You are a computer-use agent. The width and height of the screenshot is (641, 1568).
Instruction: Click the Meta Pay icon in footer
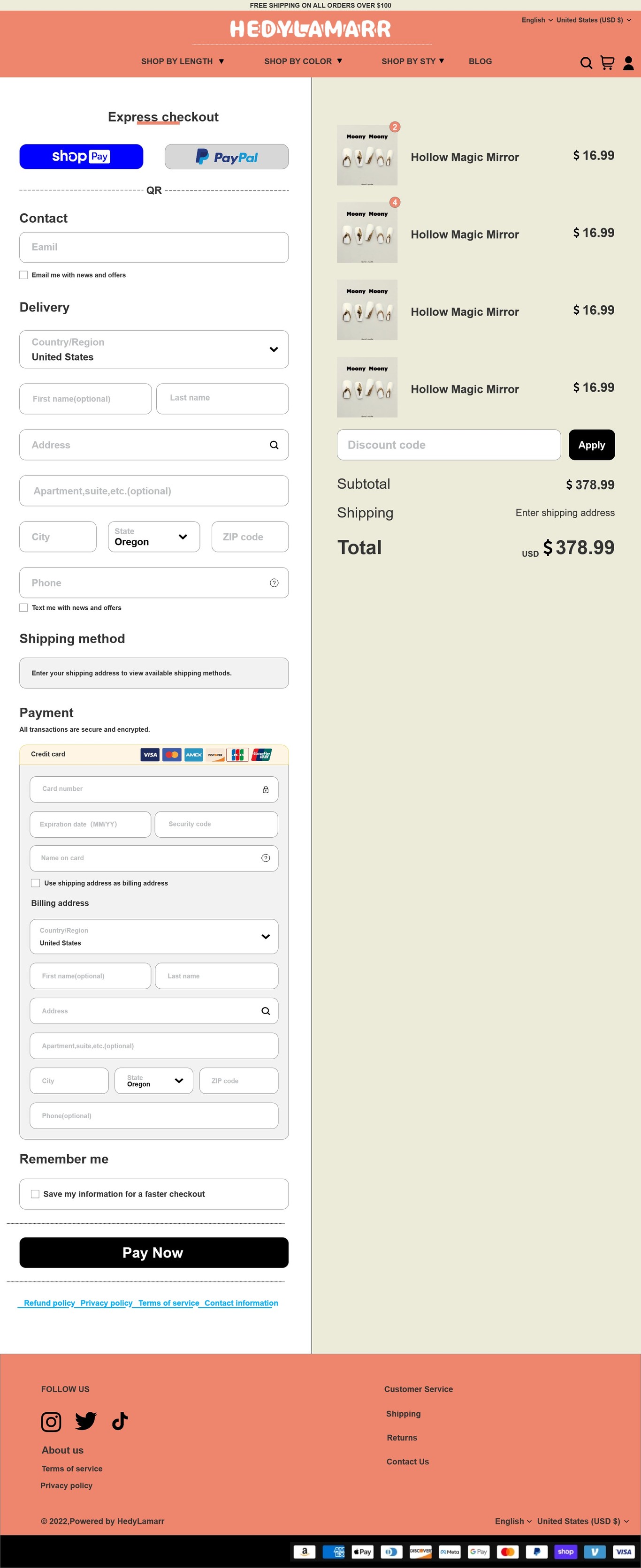point(450,1552)
